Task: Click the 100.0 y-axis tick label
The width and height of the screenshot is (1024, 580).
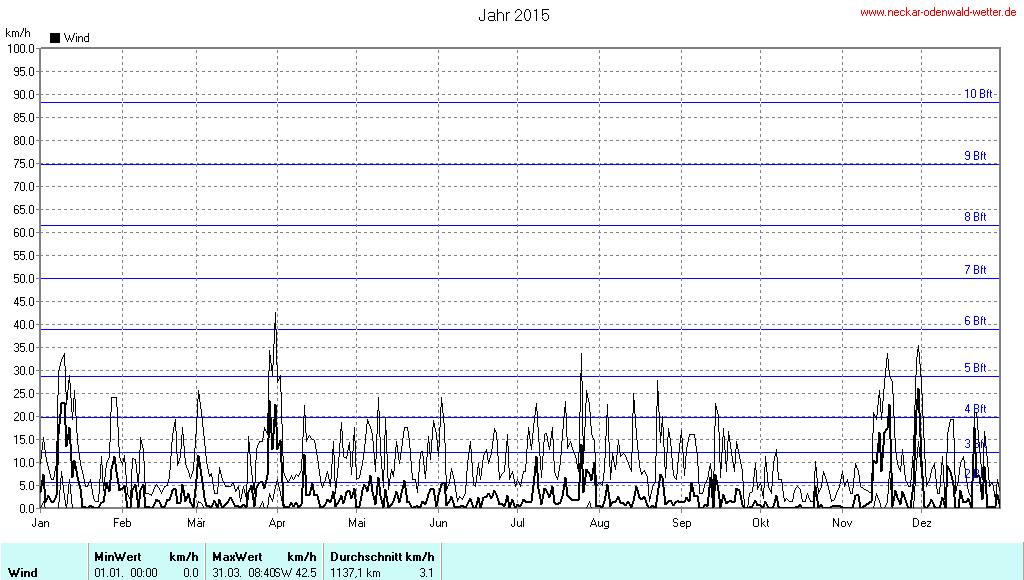Action: click(21, 48)
